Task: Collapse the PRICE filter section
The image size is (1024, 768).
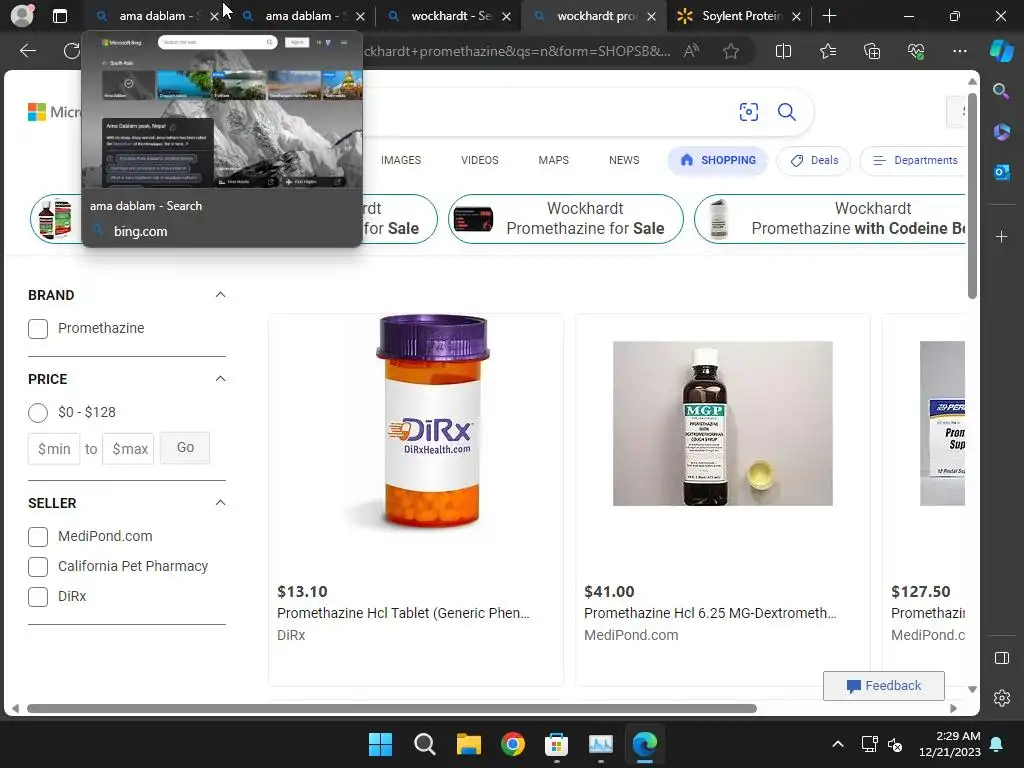Action: click(220, 379)
